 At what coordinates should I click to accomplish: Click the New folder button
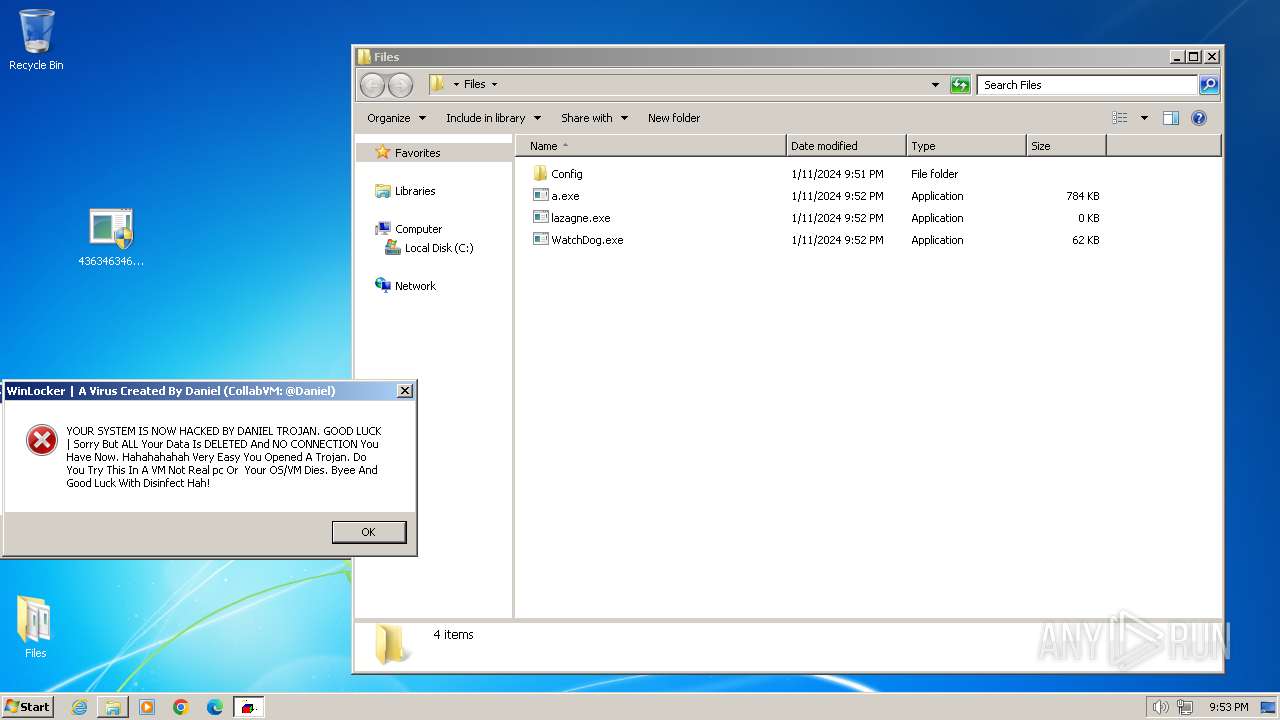(674, 118)
